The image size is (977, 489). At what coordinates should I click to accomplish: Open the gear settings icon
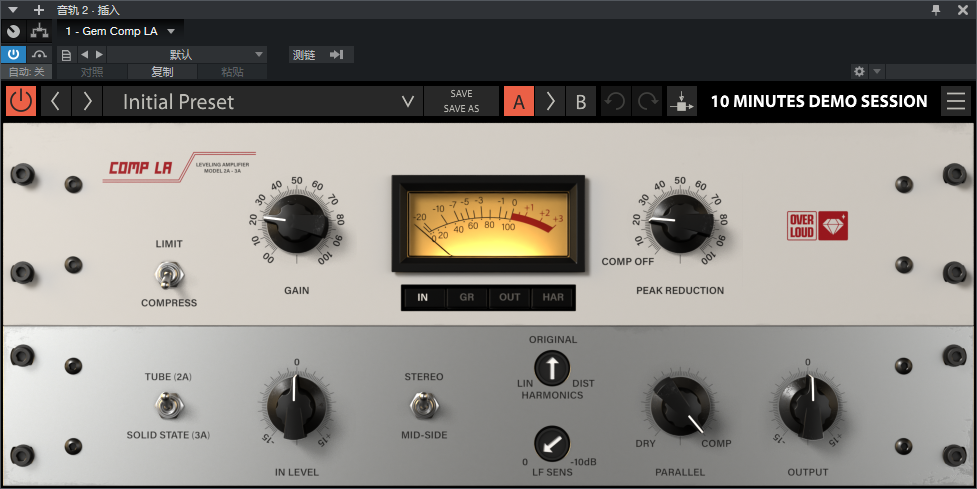click(859, 72)
